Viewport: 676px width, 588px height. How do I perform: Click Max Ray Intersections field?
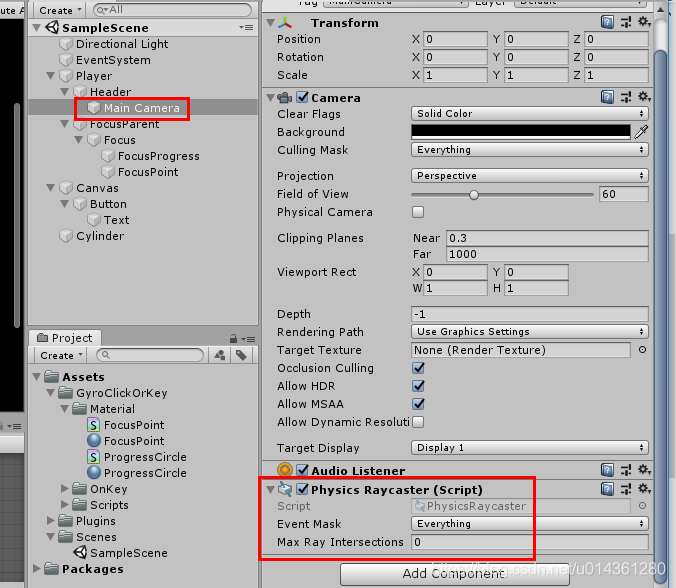click(x=529, y=542)
